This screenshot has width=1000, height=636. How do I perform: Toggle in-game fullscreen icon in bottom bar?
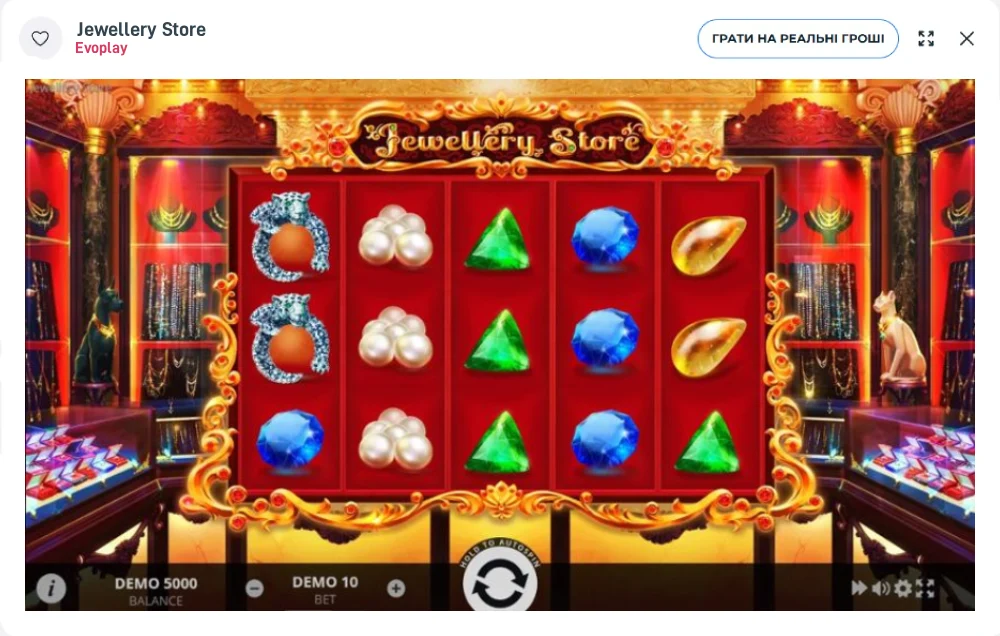925,588
